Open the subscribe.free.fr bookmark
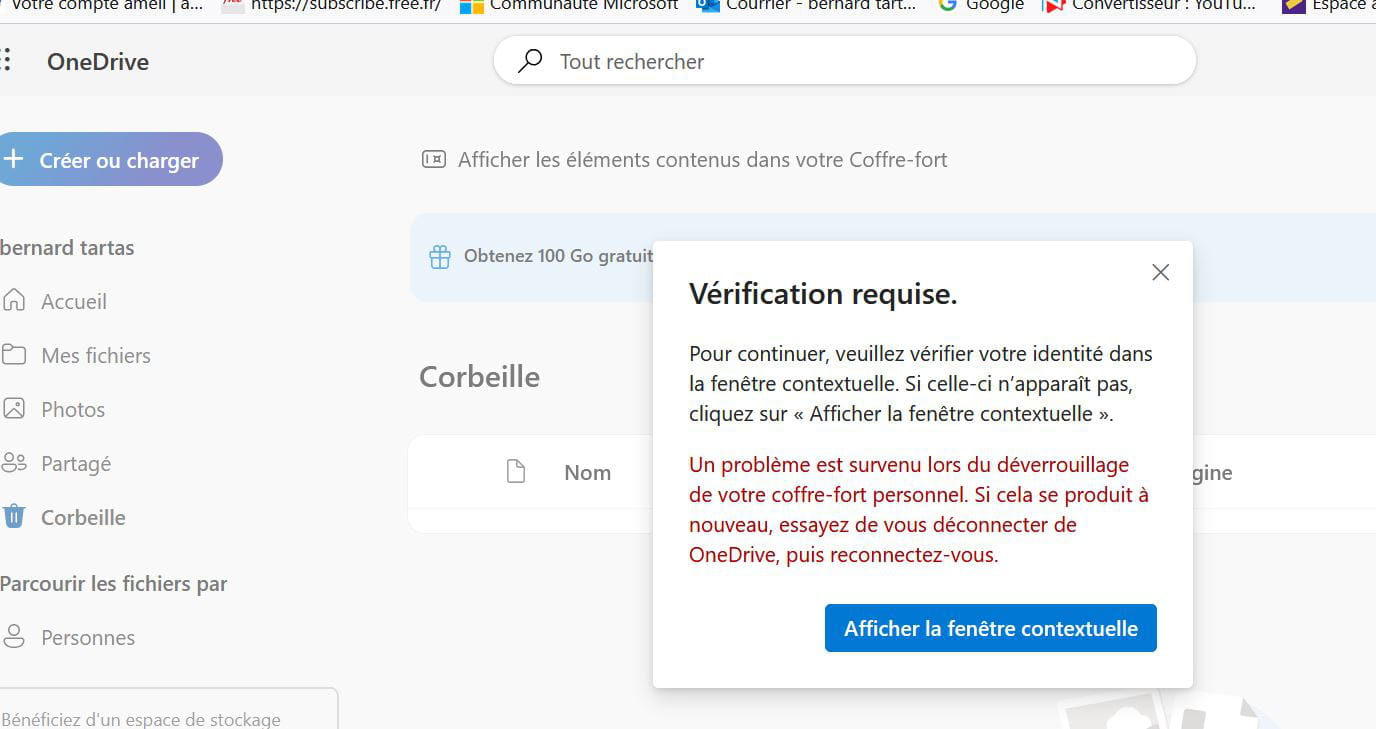 click(x=333, y=5)
